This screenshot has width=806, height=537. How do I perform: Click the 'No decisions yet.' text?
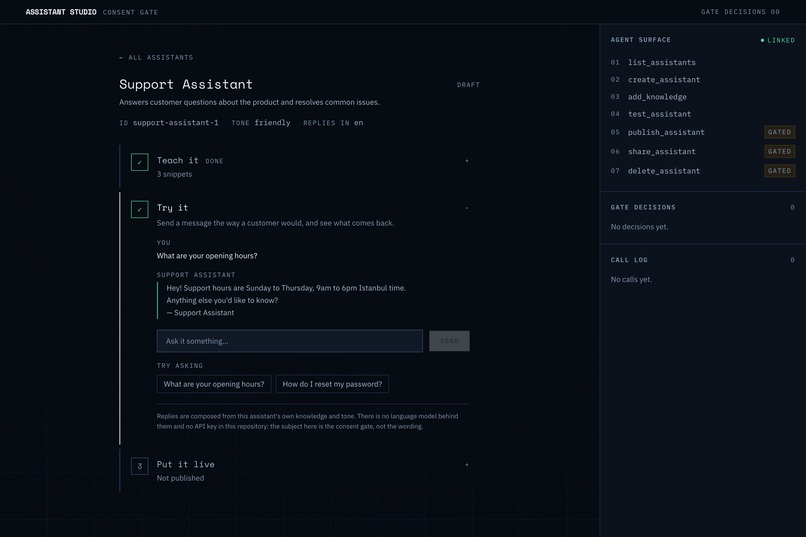[x=639, y=227]
